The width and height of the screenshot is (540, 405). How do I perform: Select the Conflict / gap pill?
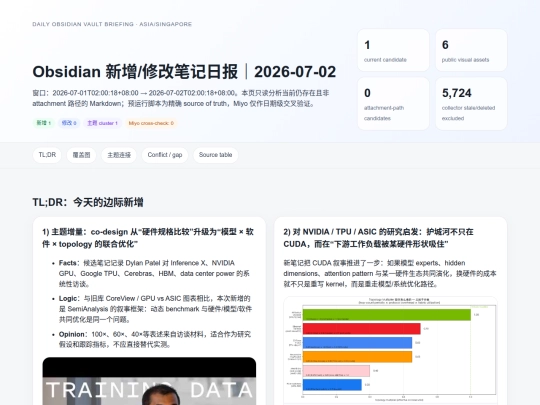165,155
